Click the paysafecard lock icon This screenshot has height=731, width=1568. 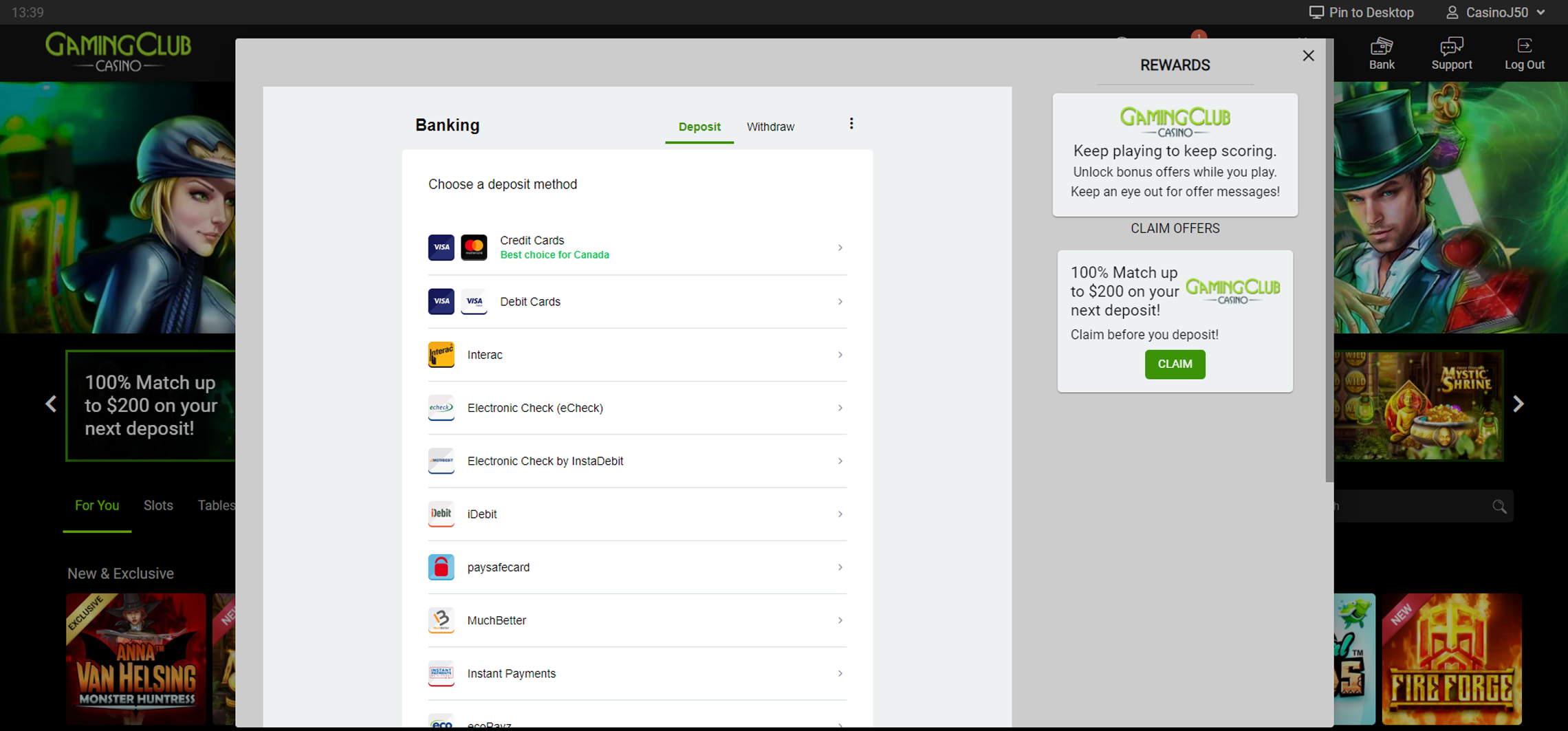coord(441,567)
